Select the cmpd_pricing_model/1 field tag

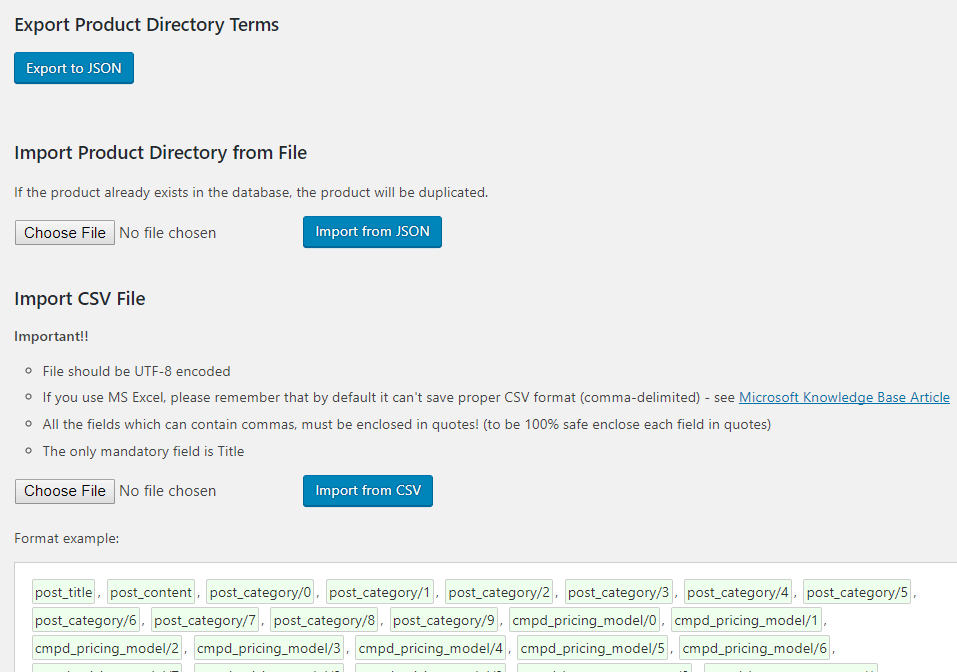tap(747, 620)
